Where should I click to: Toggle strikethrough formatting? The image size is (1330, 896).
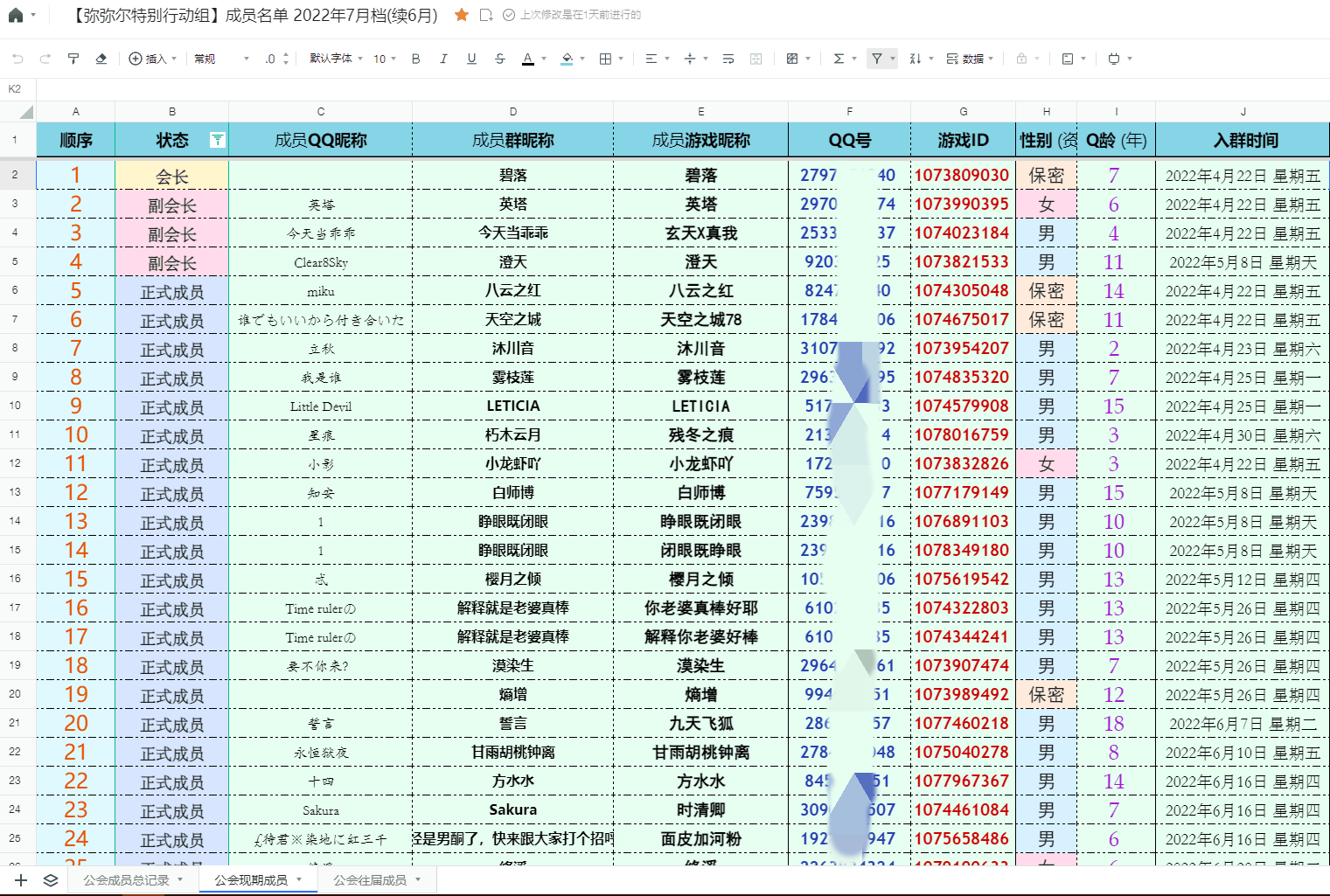[x=499, y=59]
